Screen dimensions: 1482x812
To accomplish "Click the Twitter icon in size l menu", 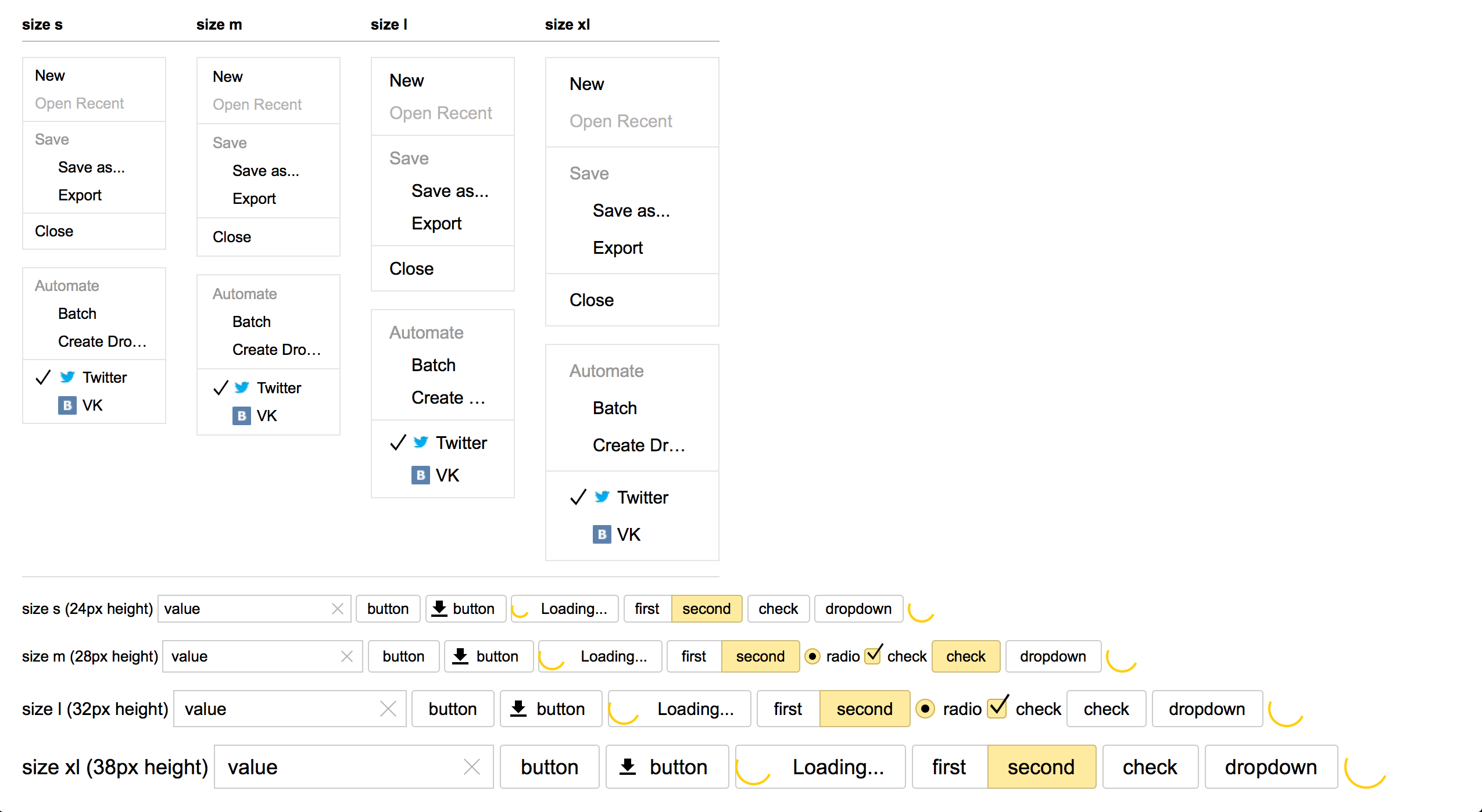I will (x=421, y=441).
